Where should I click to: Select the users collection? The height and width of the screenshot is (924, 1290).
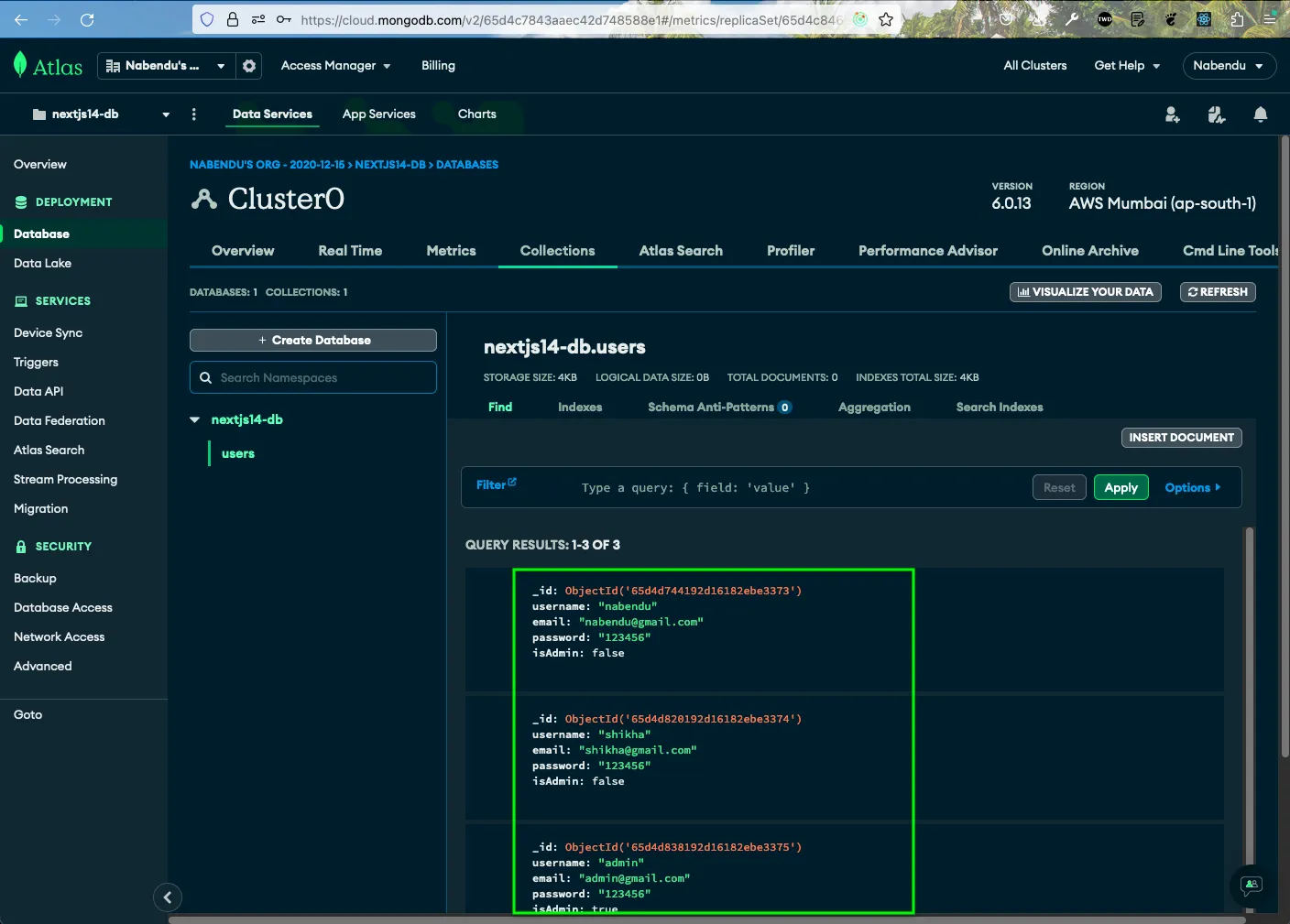click(238, 453)
